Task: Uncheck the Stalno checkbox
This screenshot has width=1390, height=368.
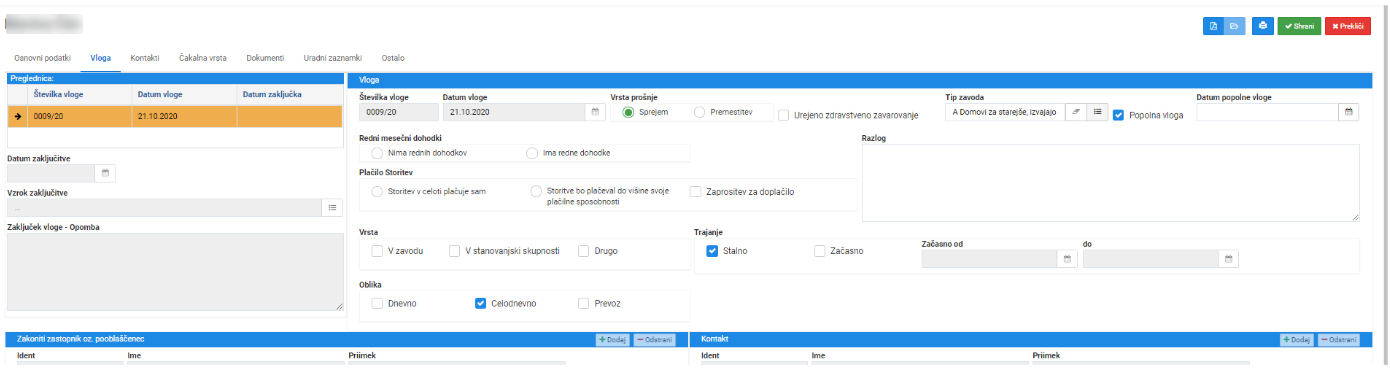Action: 712,250
